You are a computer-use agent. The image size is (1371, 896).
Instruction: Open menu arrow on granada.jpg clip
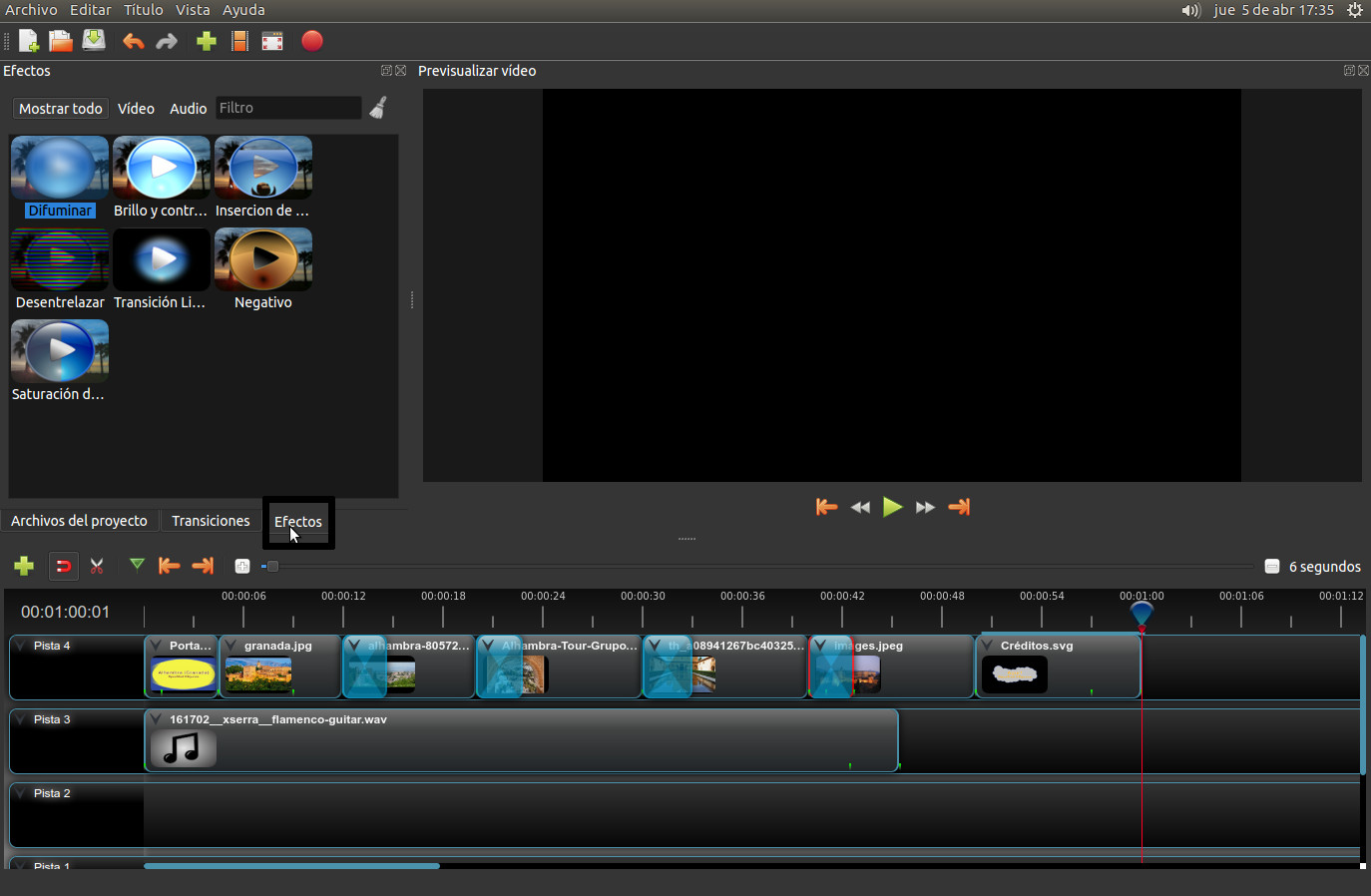pos(230,646)
